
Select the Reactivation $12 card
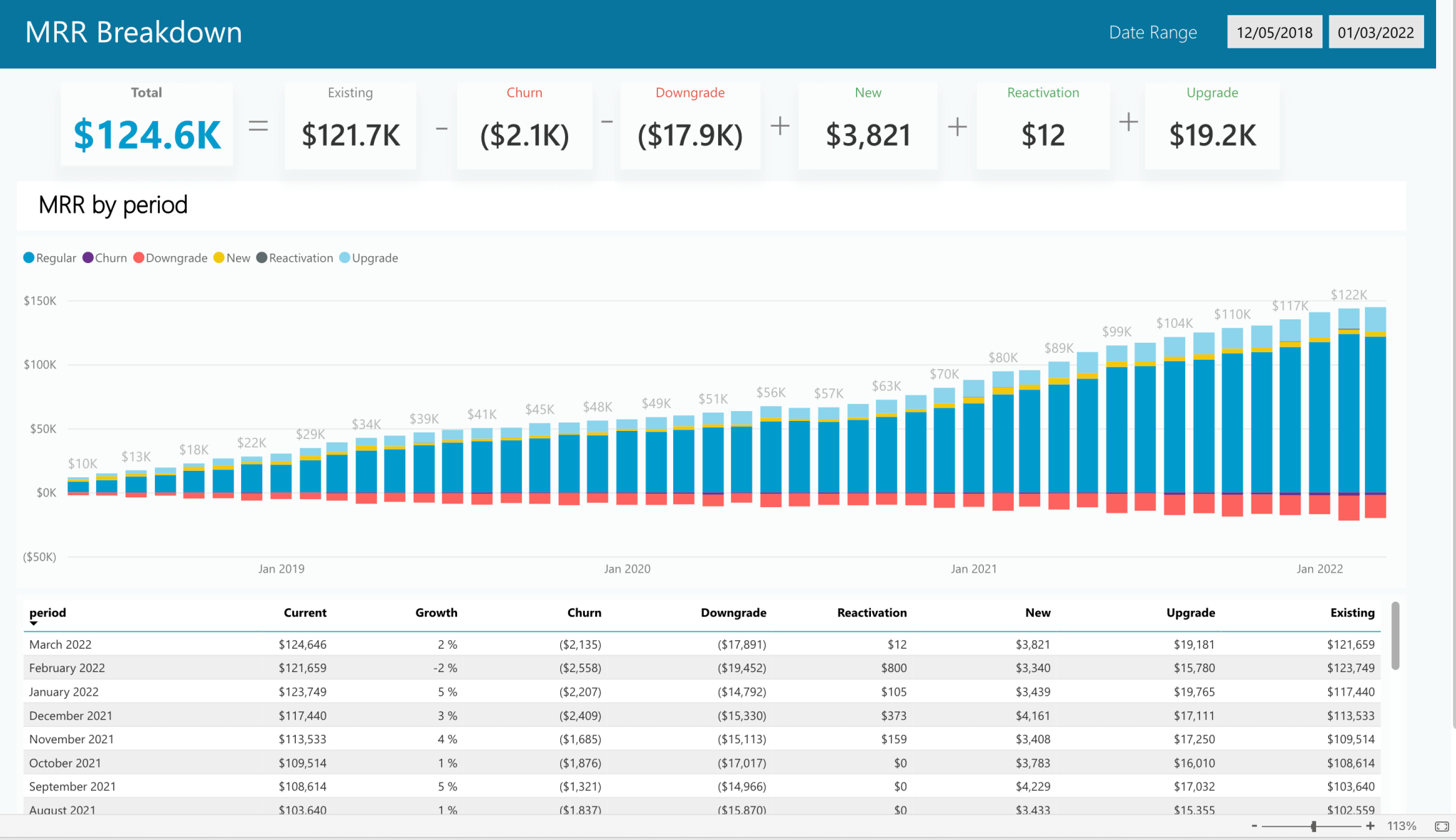pos(1043,125)
